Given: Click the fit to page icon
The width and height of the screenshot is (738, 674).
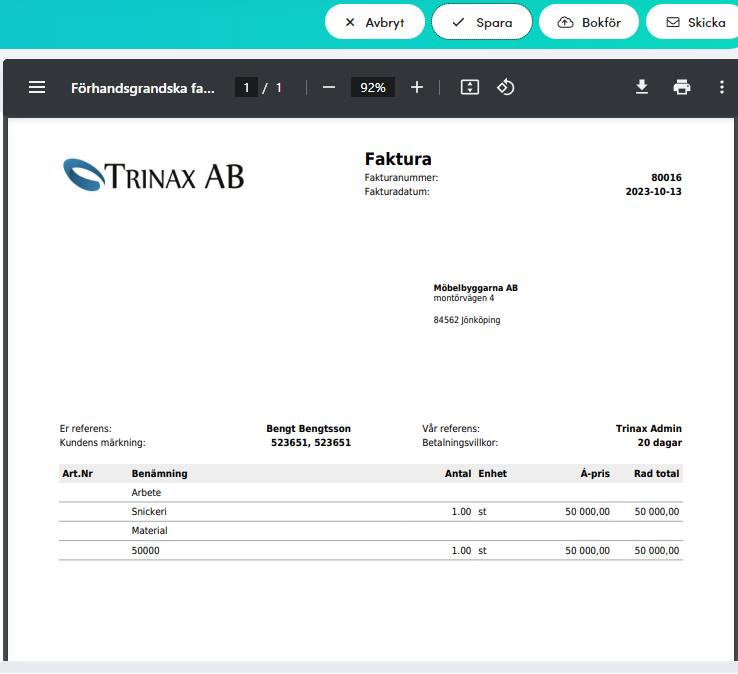Looking at the screenshot, I should click(470, 88).
